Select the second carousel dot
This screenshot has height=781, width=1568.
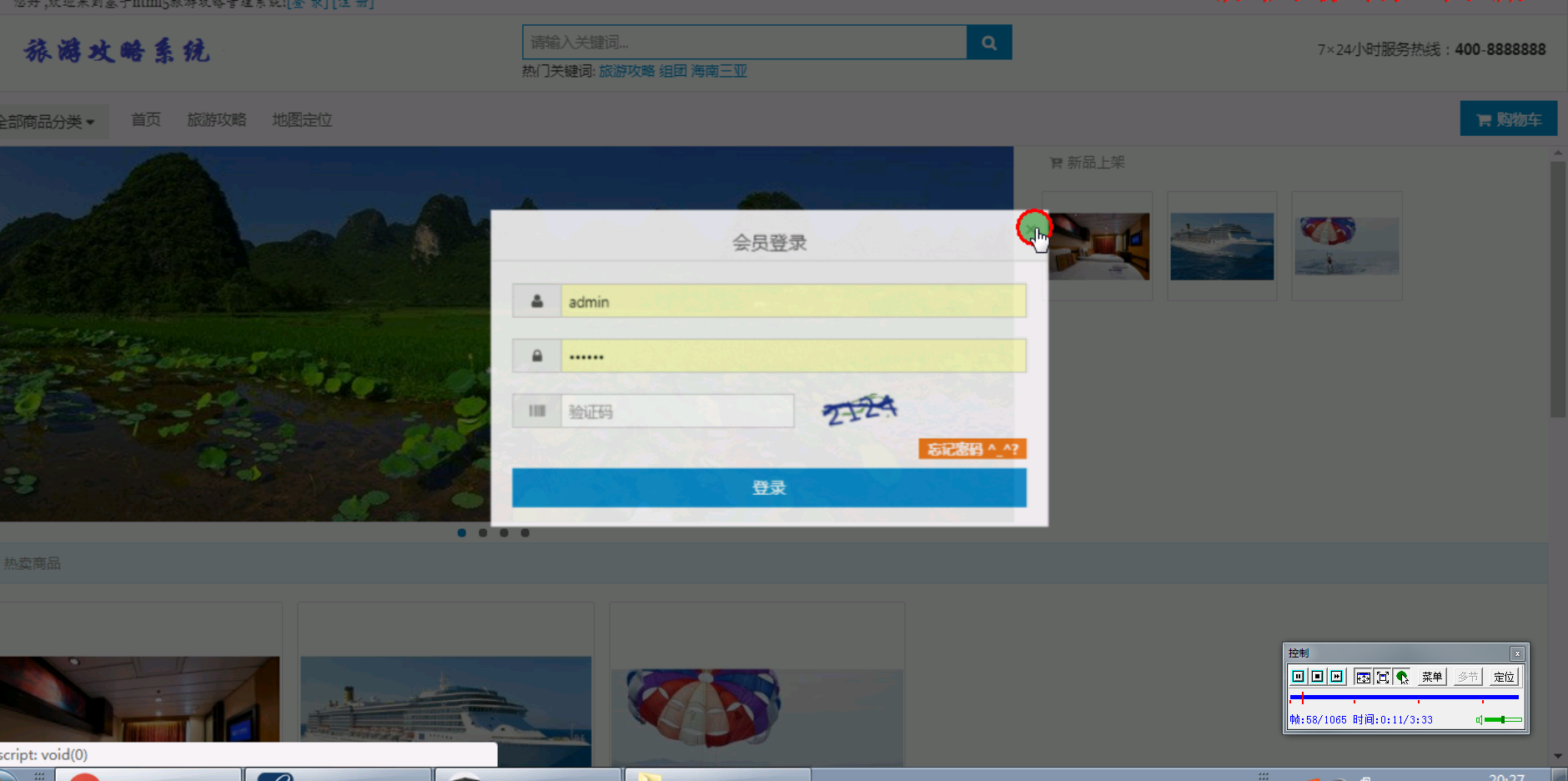pos(483,532)
